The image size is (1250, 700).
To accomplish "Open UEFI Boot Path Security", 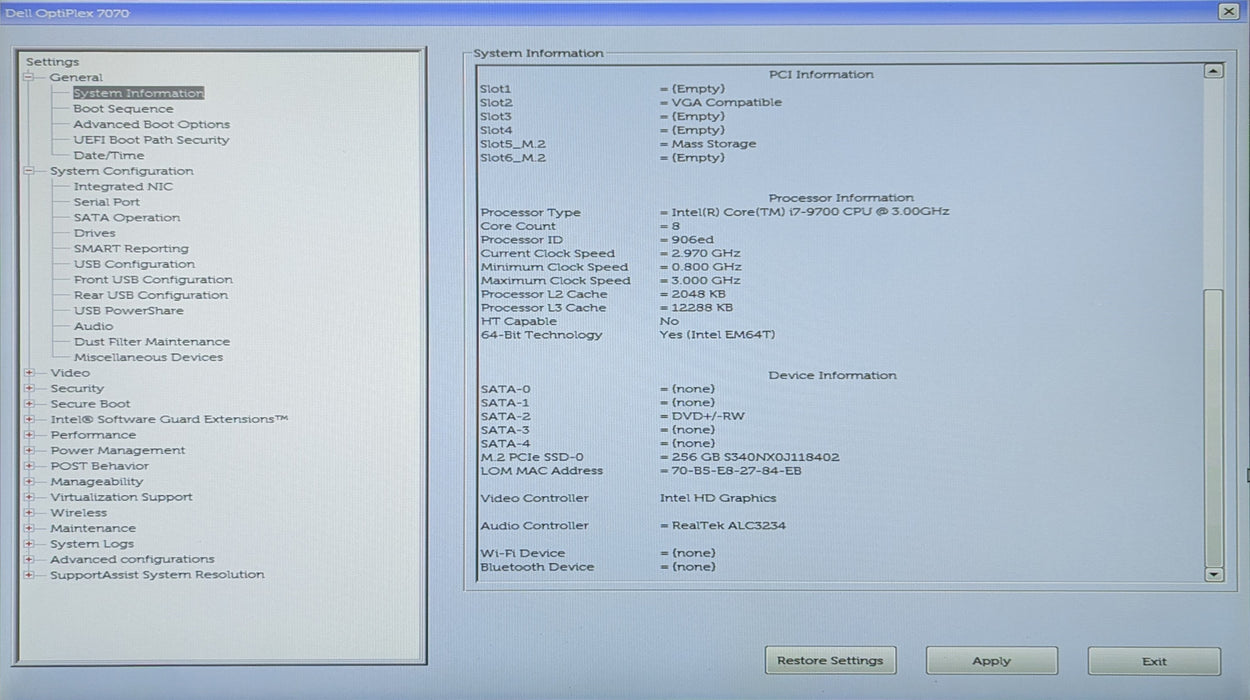I will [x=151, y=140].
